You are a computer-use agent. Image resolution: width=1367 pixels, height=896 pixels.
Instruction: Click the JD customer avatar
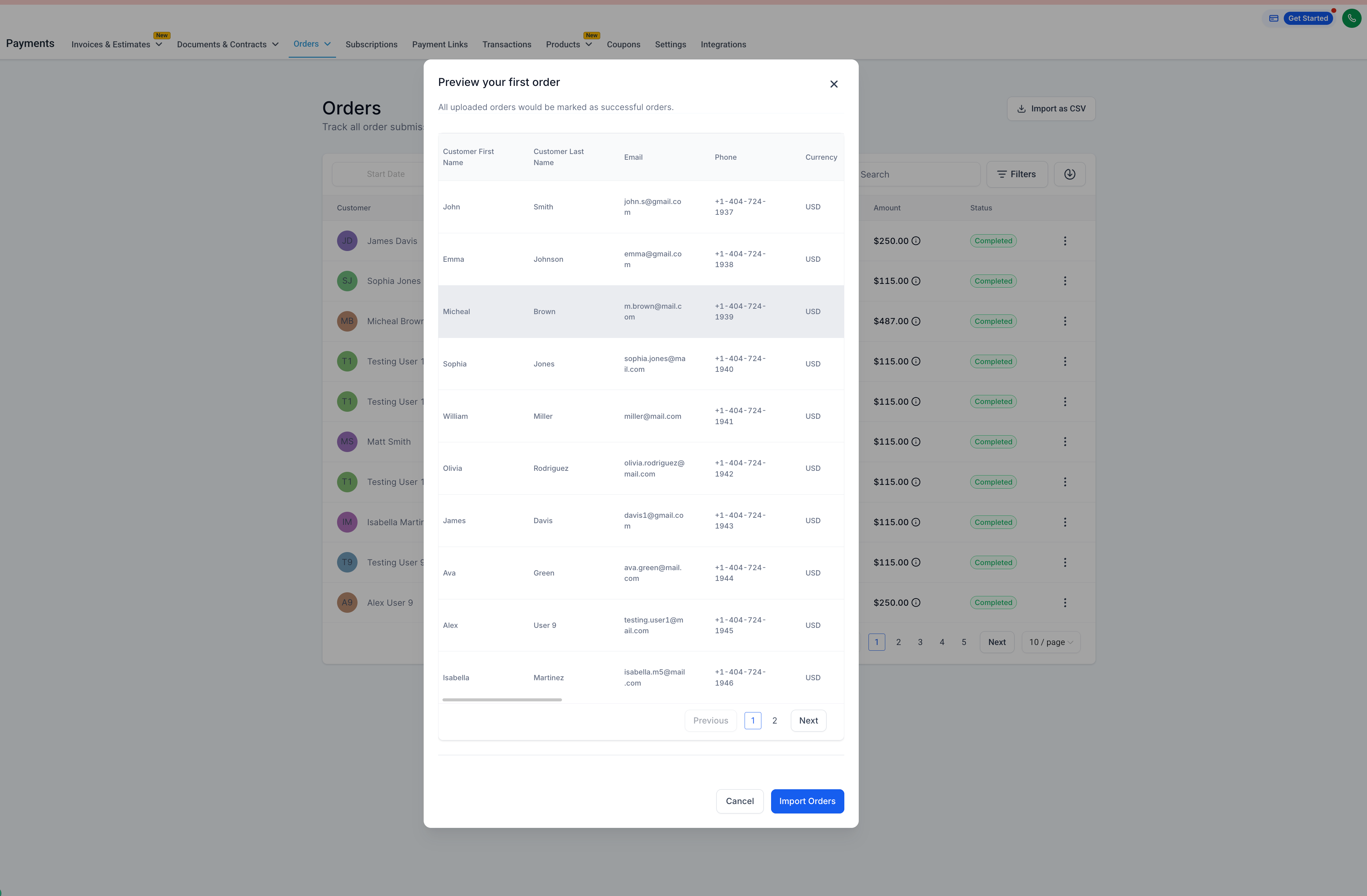(x=347, y=241)
